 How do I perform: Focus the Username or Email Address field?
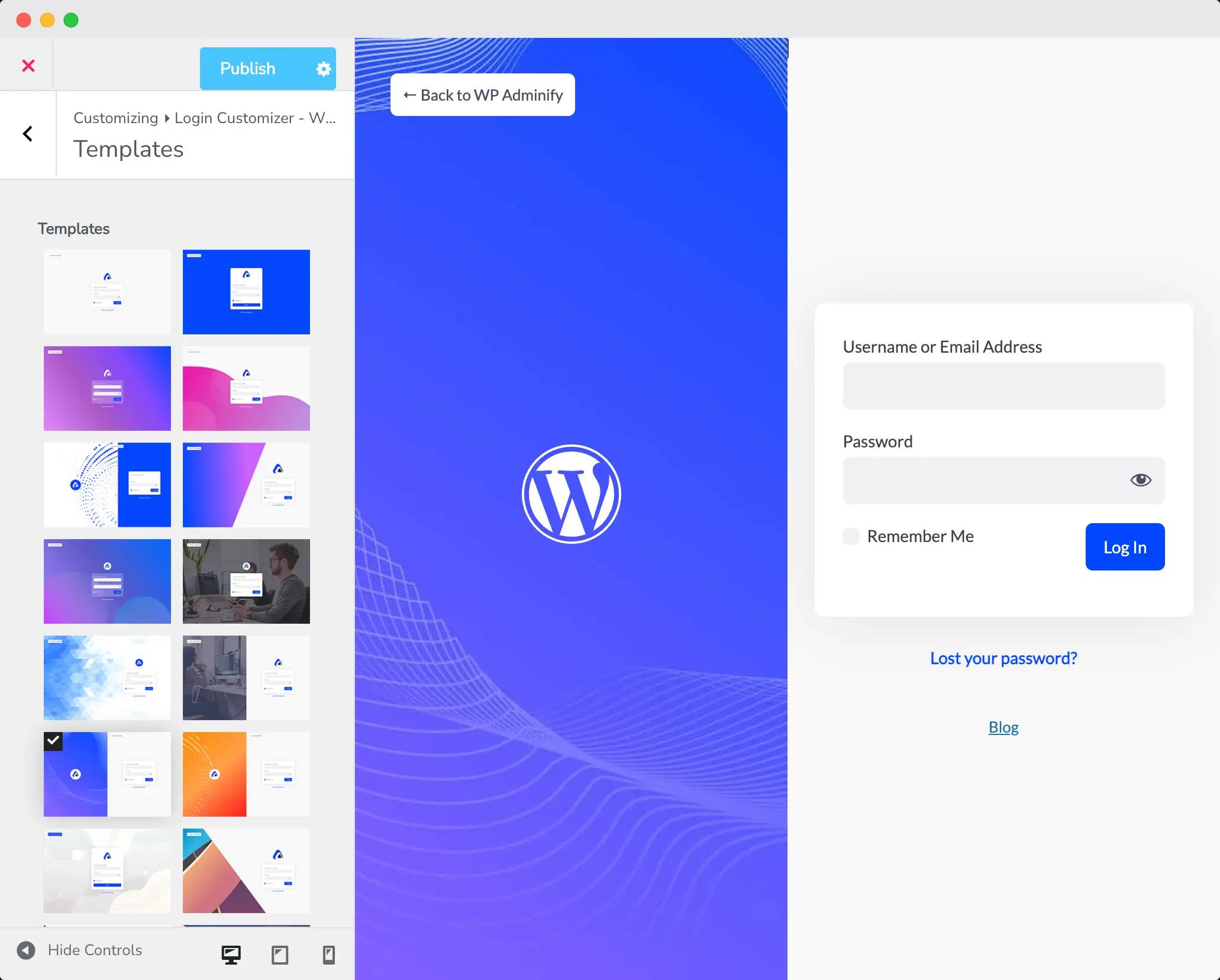(x=1003, y=386)
